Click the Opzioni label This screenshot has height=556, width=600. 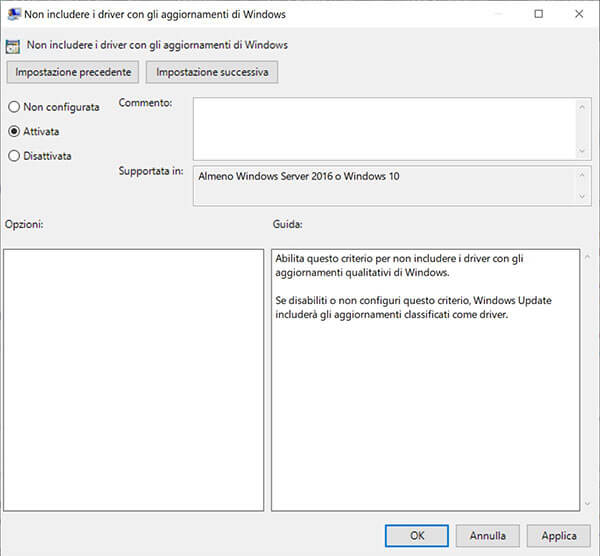tap(24, 224)
